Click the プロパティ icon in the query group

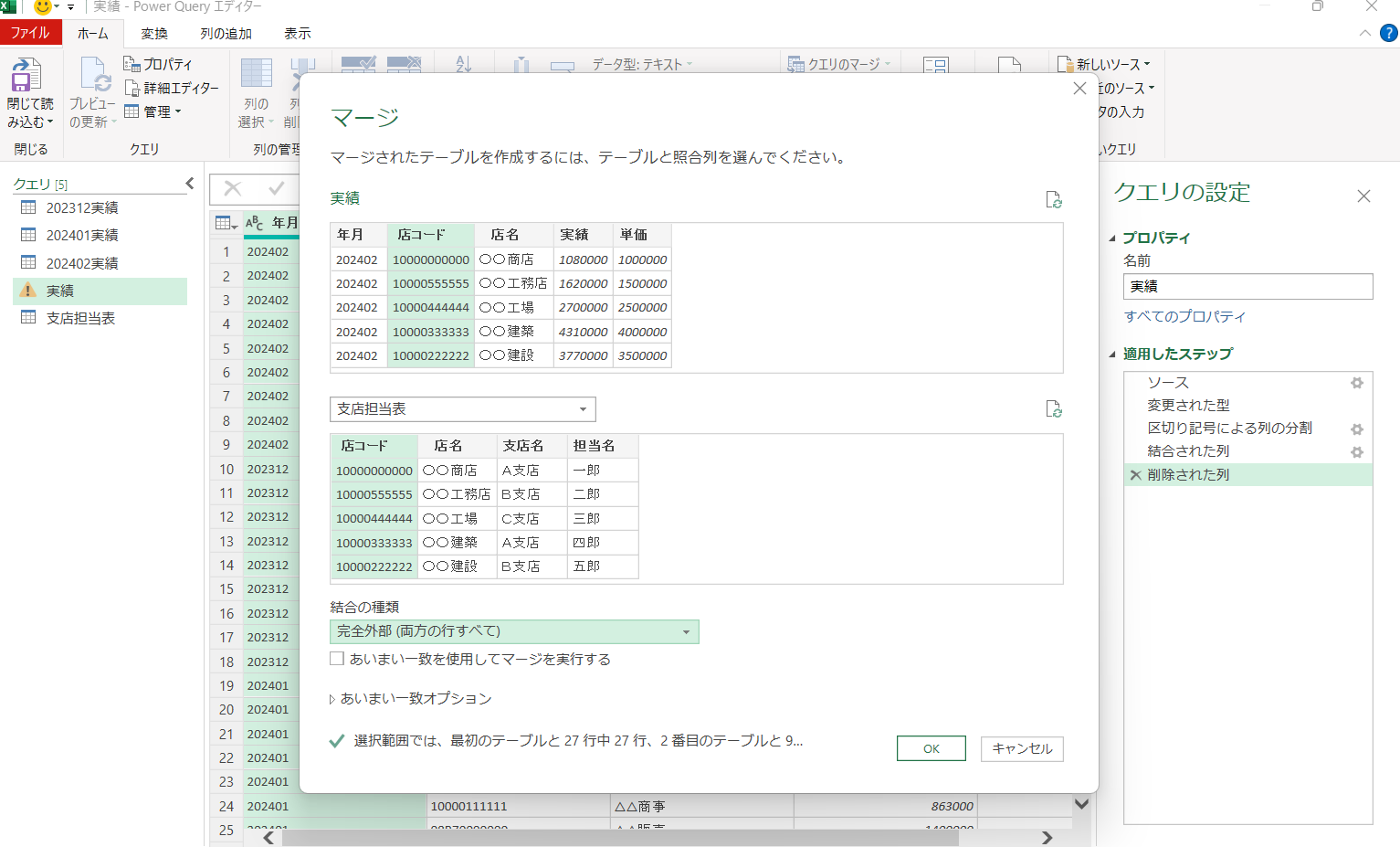click(133, 65)
